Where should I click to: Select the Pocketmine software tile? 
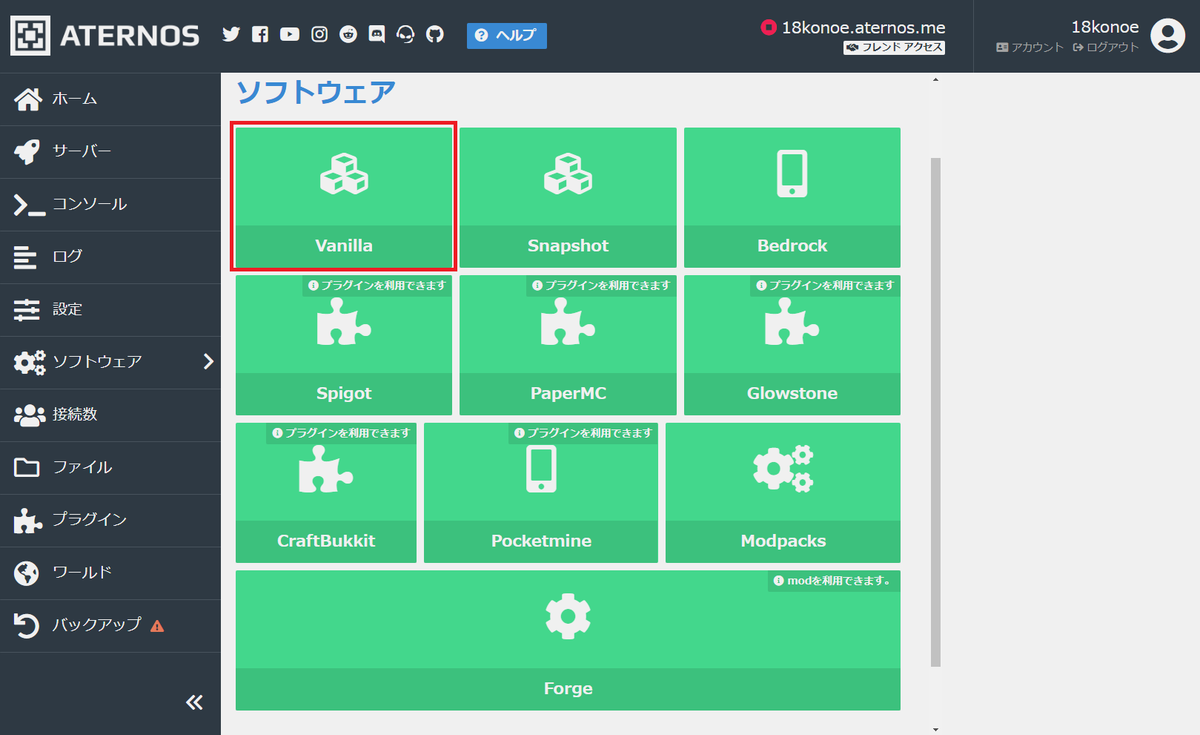click(x=541, y=493)
